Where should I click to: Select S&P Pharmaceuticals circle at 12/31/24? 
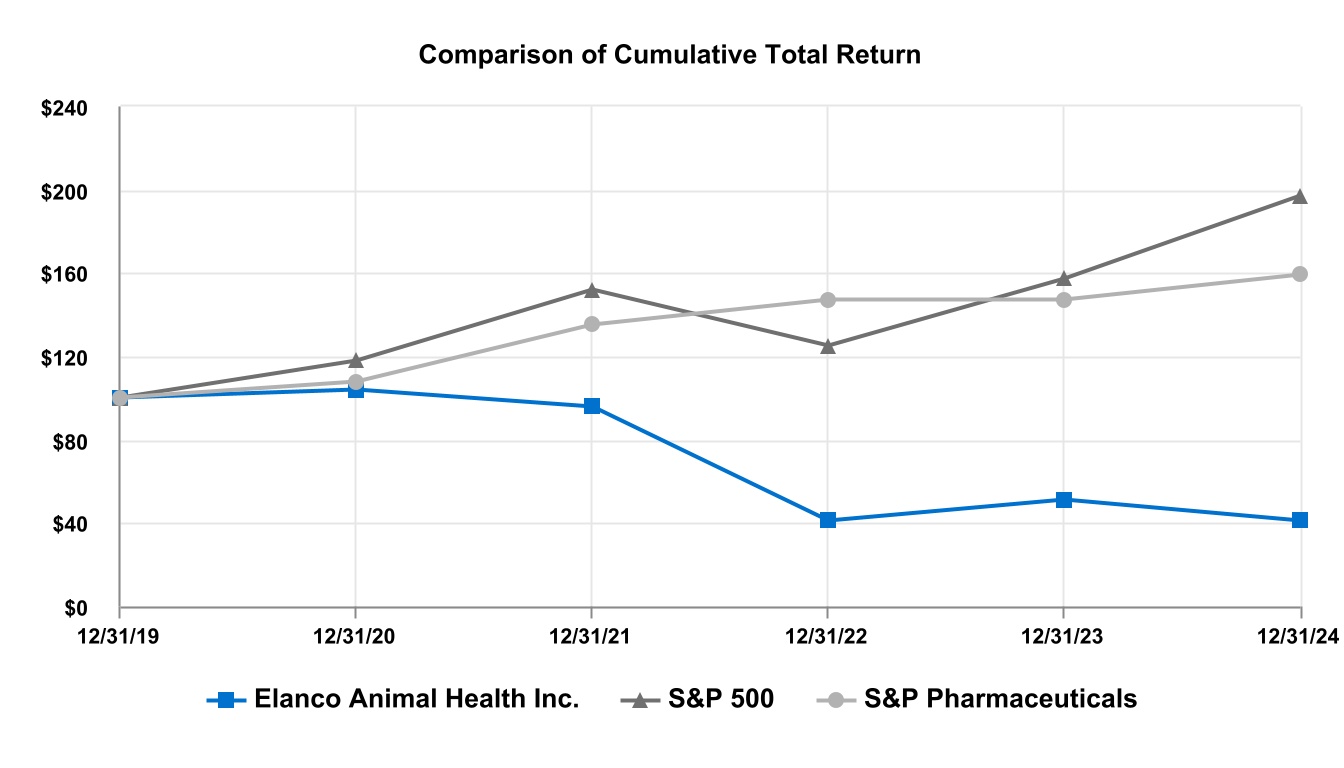tap(1299, 274)
